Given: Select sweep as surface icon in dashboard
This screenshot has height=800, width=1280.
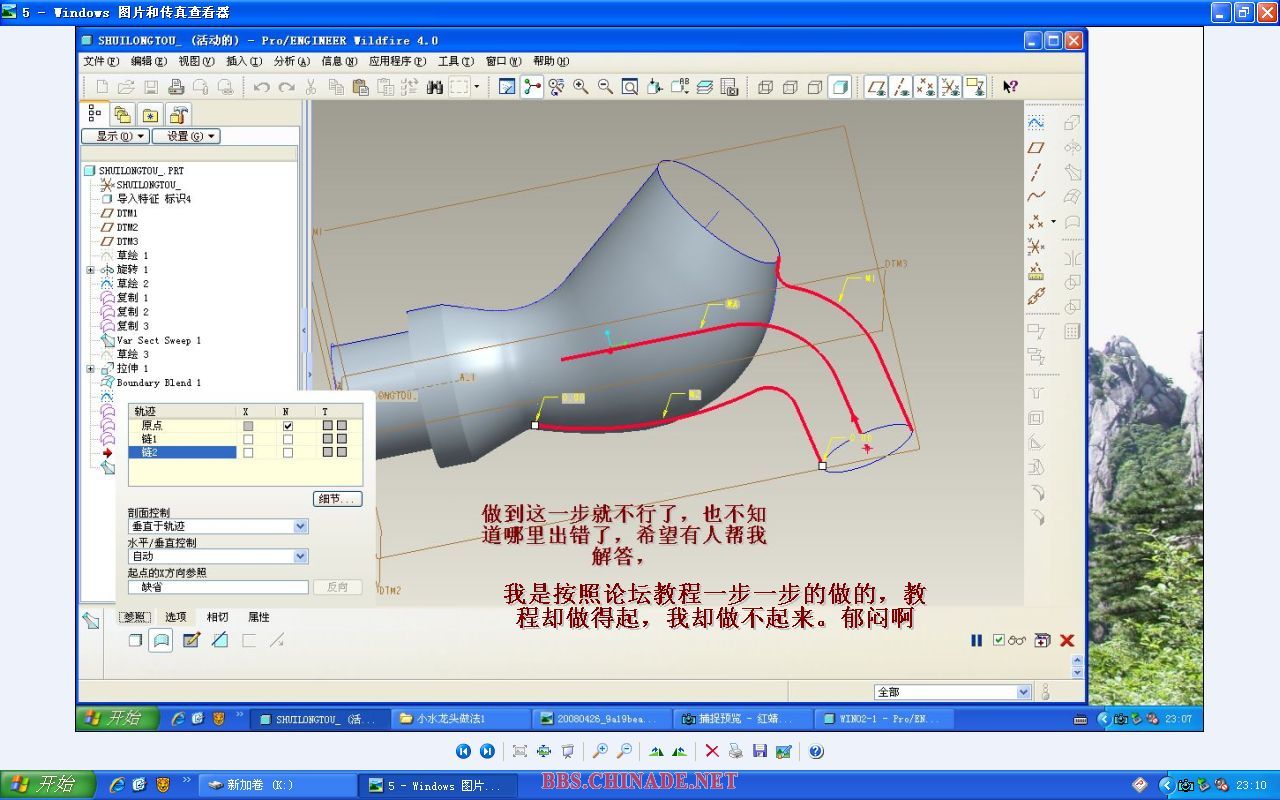Looking at the screenshot, I should (x=161, y=640).
